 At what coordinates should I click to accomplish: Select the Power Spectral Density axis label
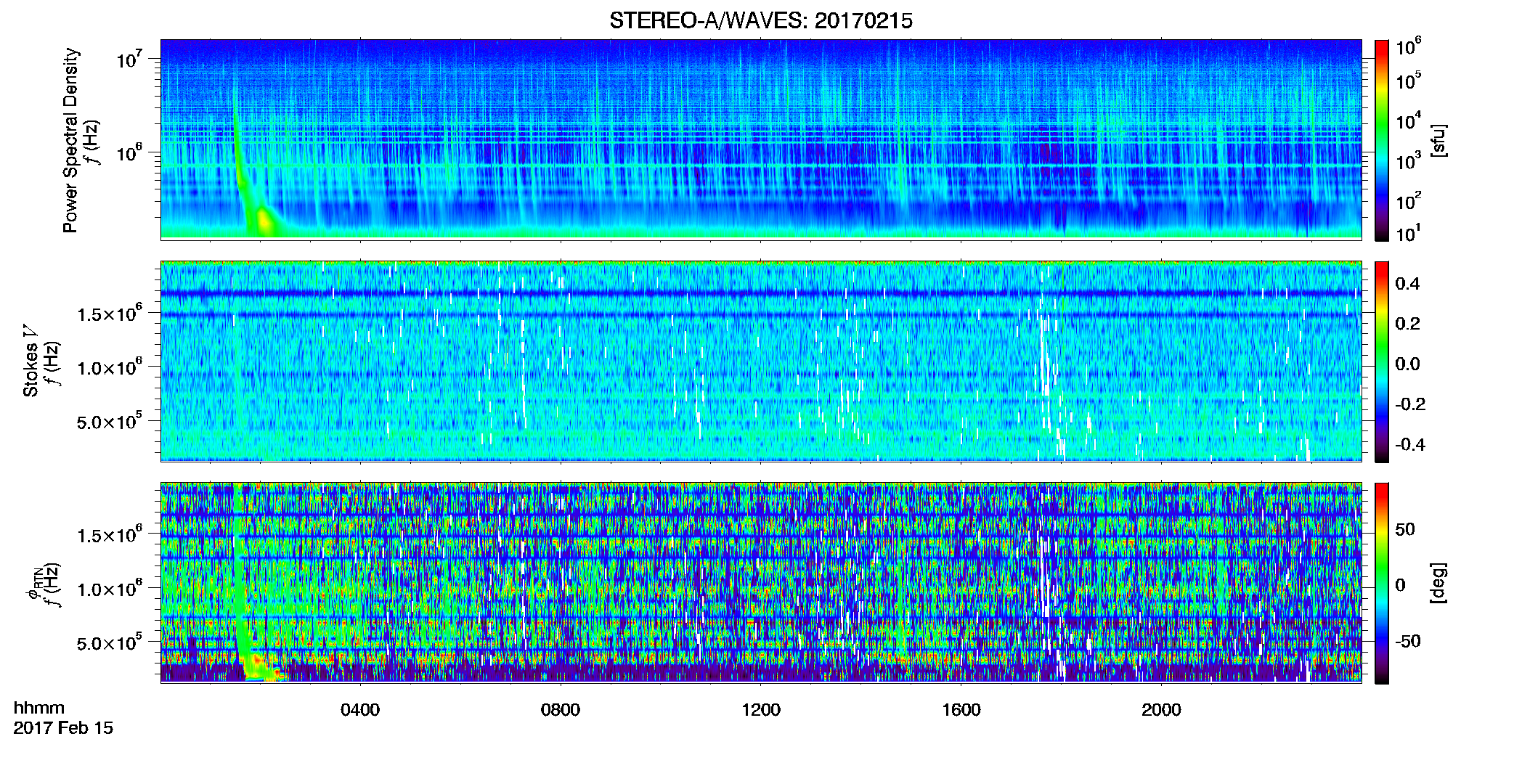coord(70,140)
